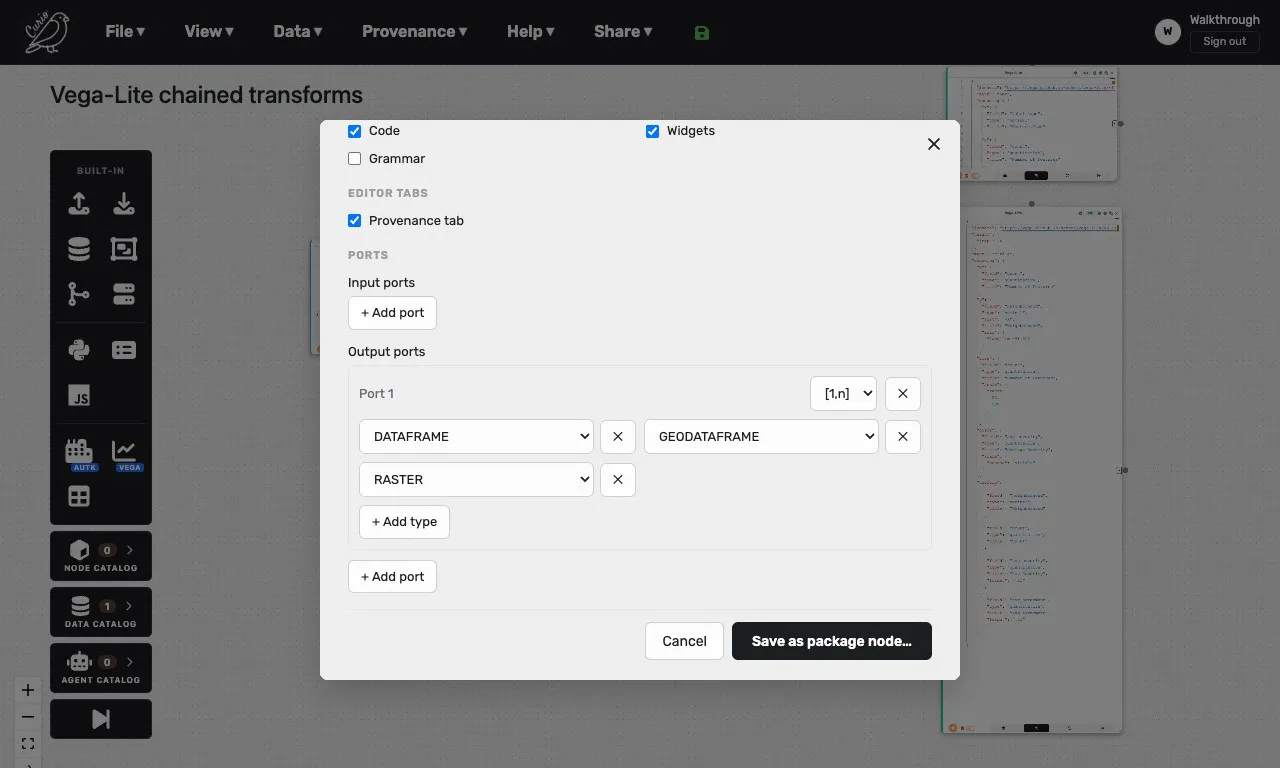Click the upload node icon in Built-in panel
Image resolution: width=1280 pixels, height=768 pixels.
79,203
